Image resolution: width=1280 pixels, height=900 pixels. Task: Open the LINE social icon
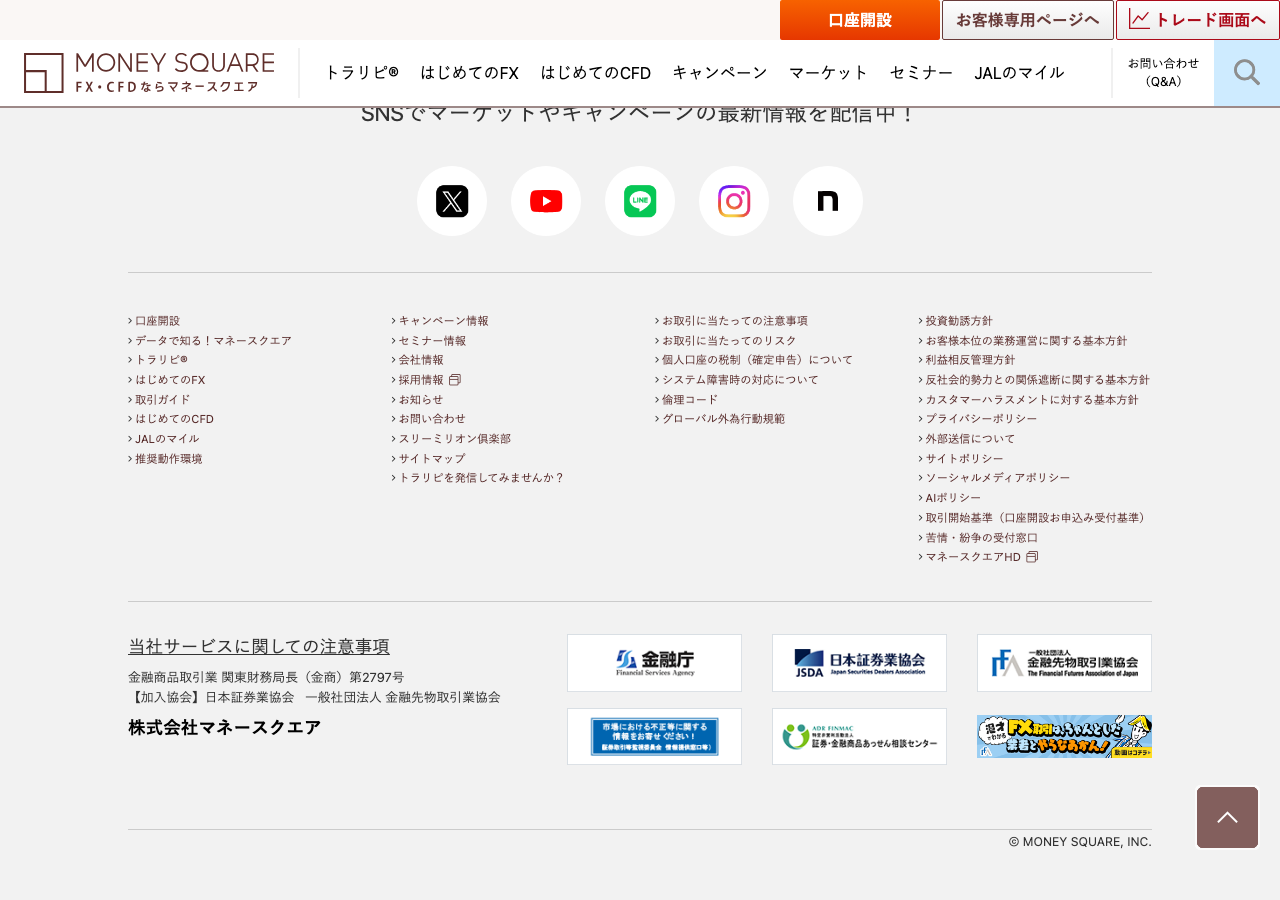click(640, 201)
